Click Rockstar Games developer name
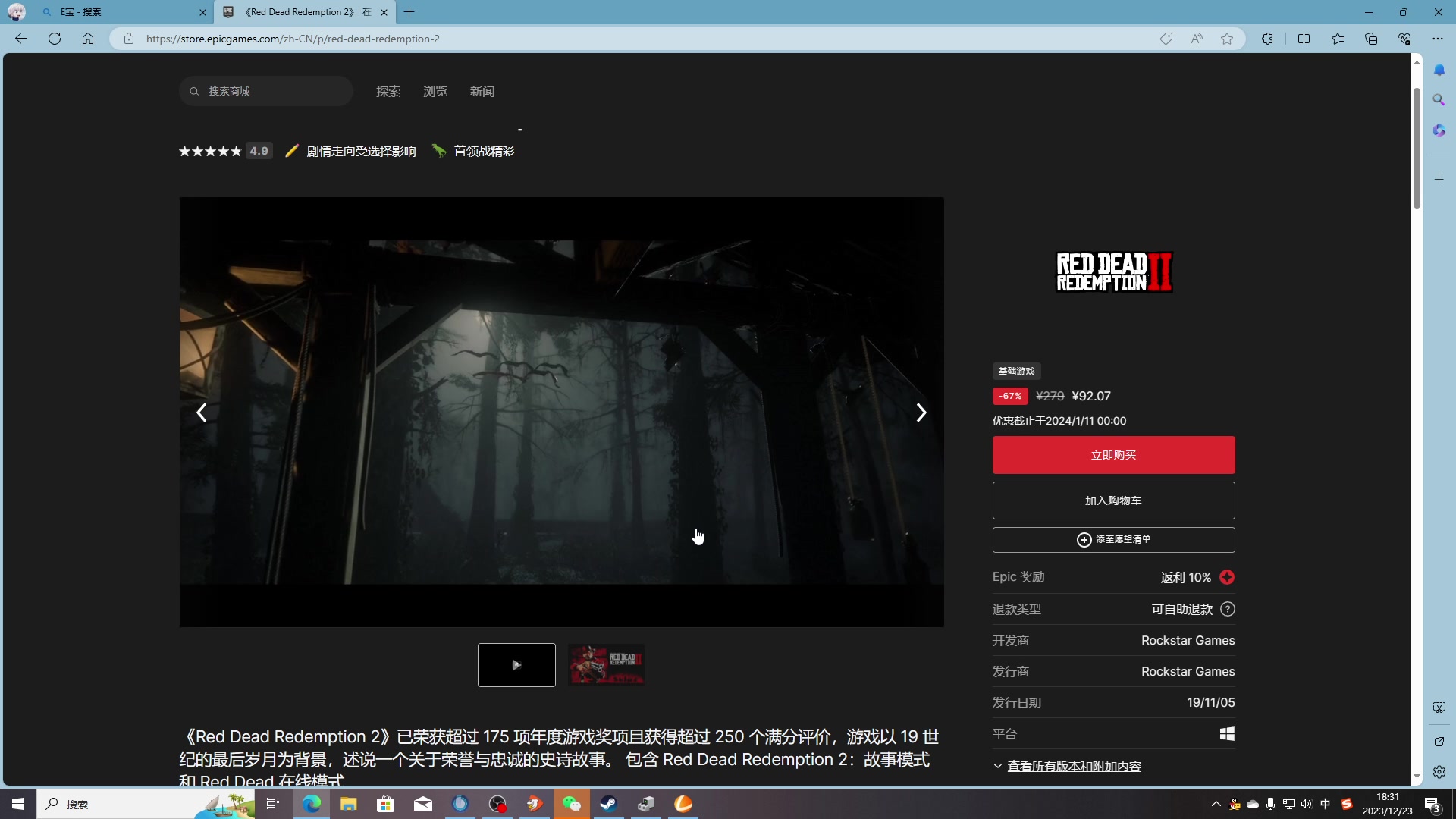Image resolution: width=1456 pixels, height=819 pixels. pos(1188,641)
